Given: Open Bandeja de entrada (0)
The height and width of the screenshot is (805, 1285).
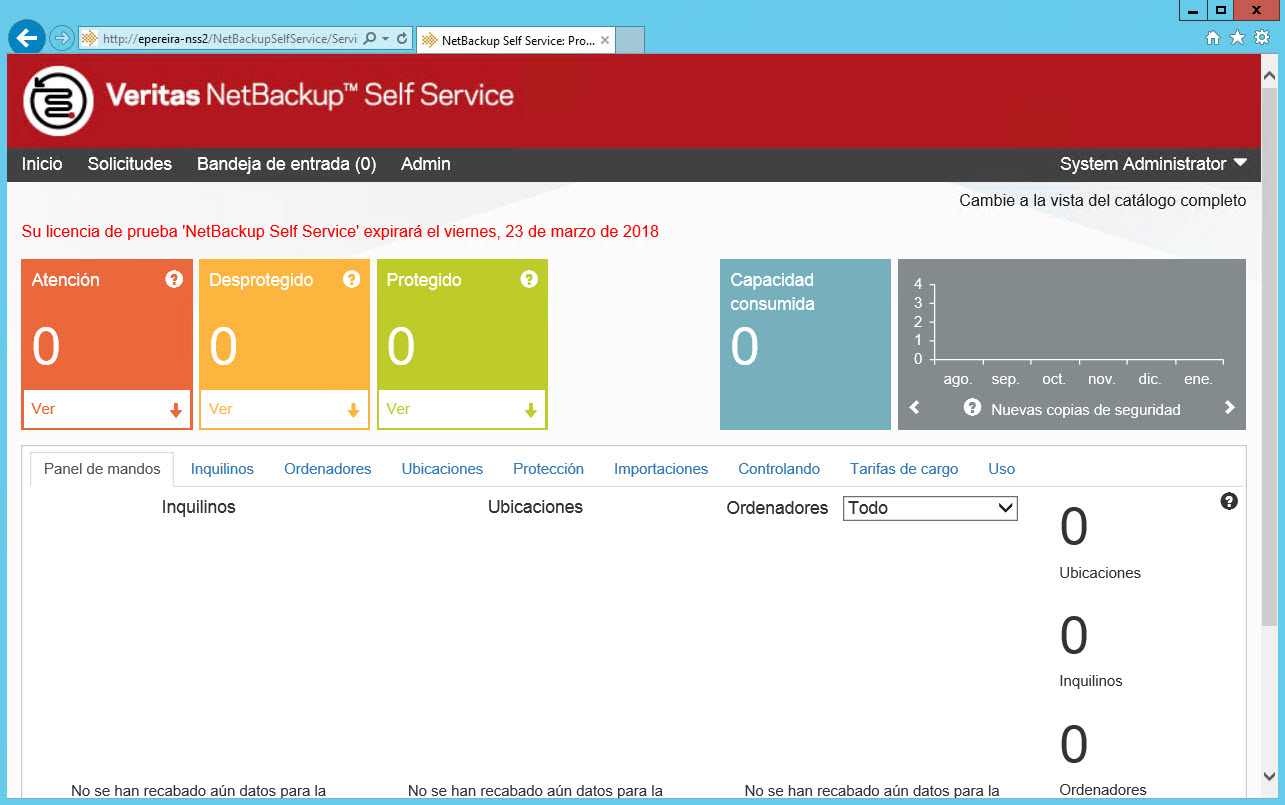Looking at the screenshot, I should pos(286,164).
